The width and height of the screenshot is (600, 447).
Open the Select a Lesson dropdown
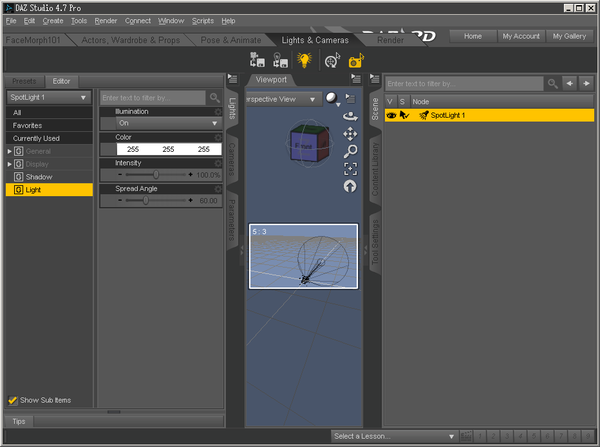394,436
